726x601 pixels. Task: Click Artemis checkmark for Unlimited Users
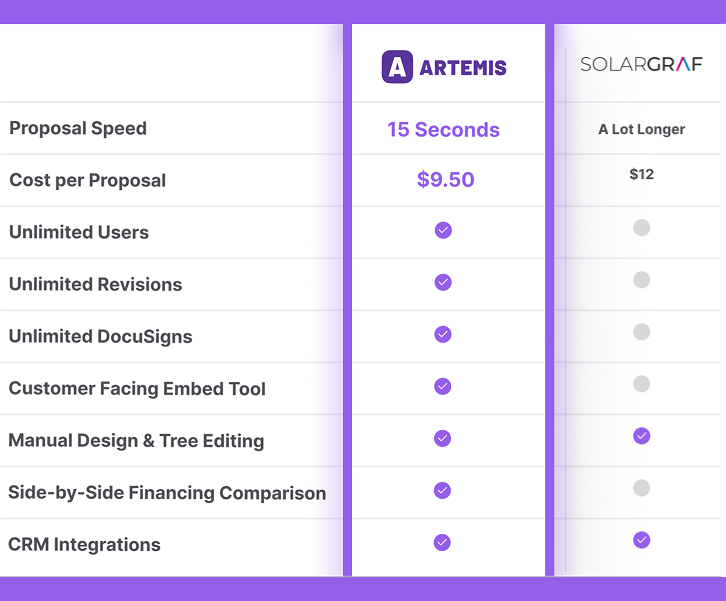pos(443,230)
